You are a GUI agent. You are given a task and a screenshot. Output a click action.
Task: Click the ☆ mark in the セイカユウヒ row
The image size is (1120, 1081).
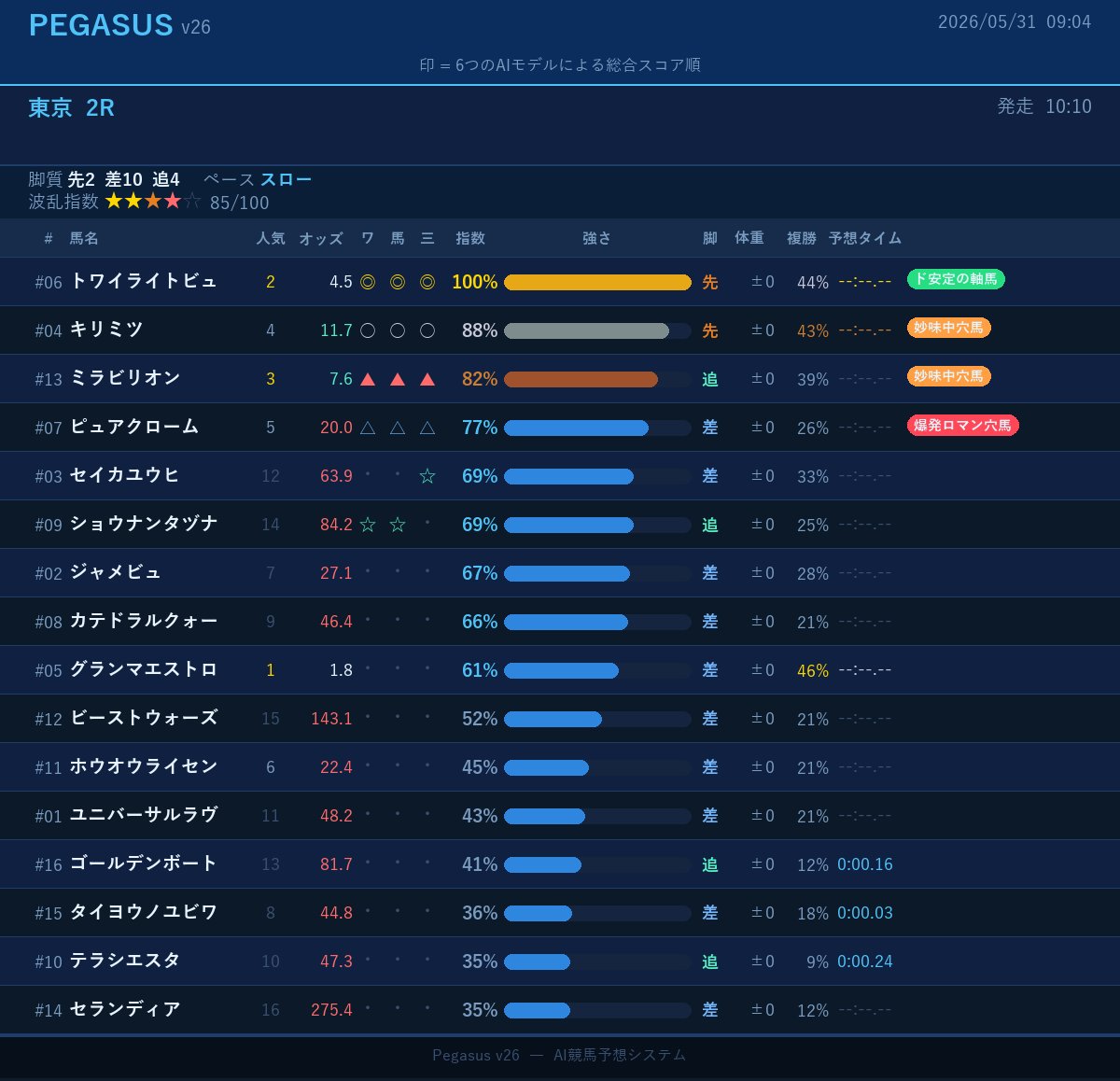[427, 476]
